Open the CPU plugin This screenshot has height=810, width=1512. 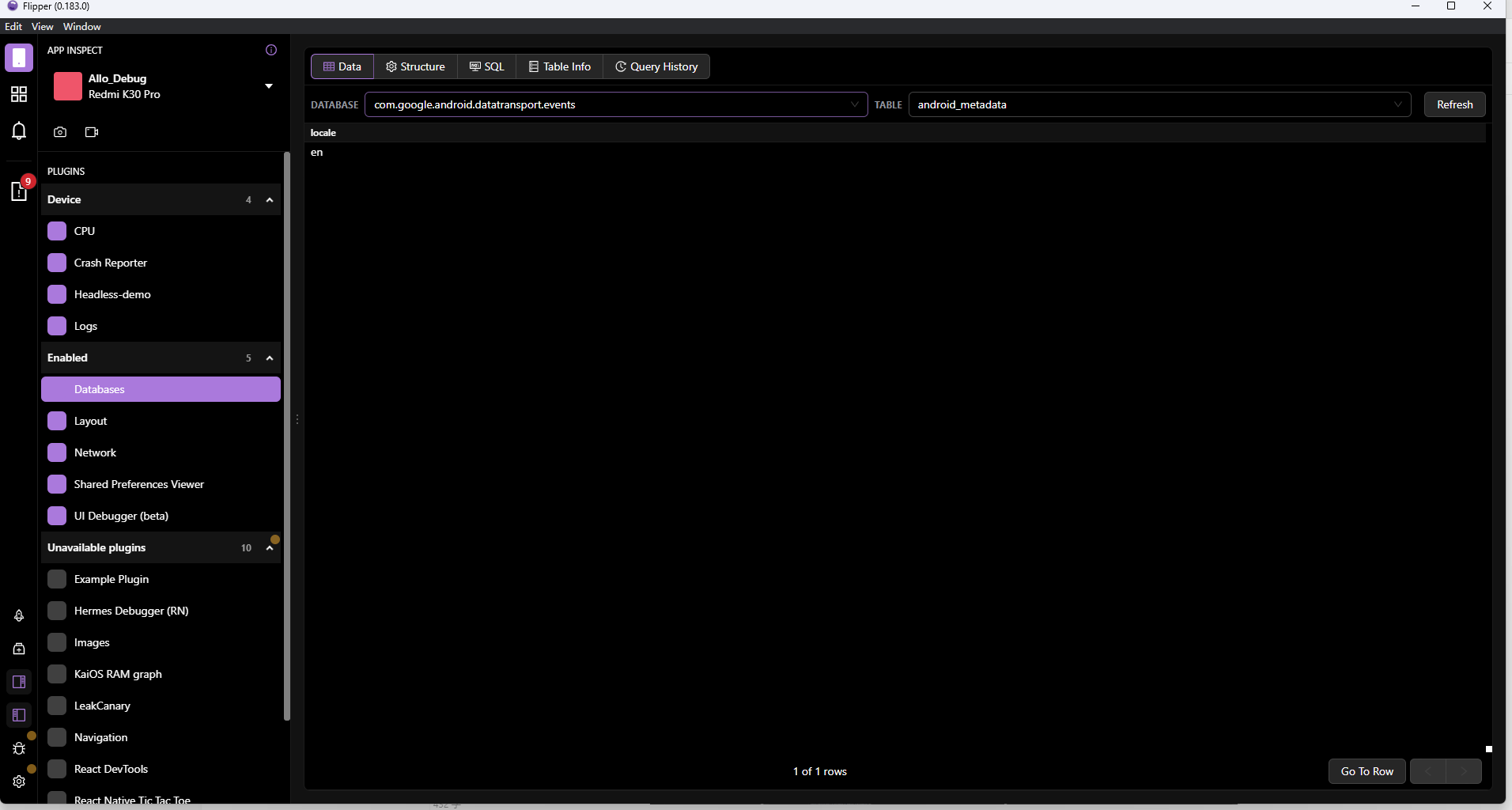161,231
